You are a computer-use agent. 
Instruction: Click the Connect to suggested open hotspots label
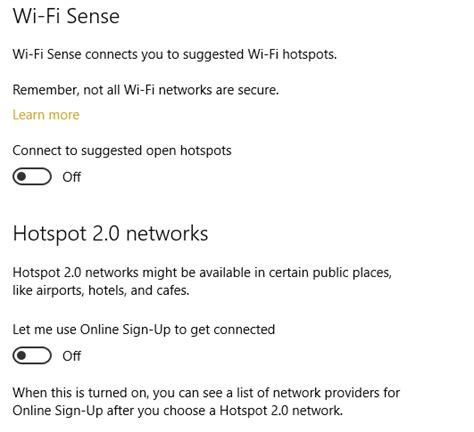point(122,151)
